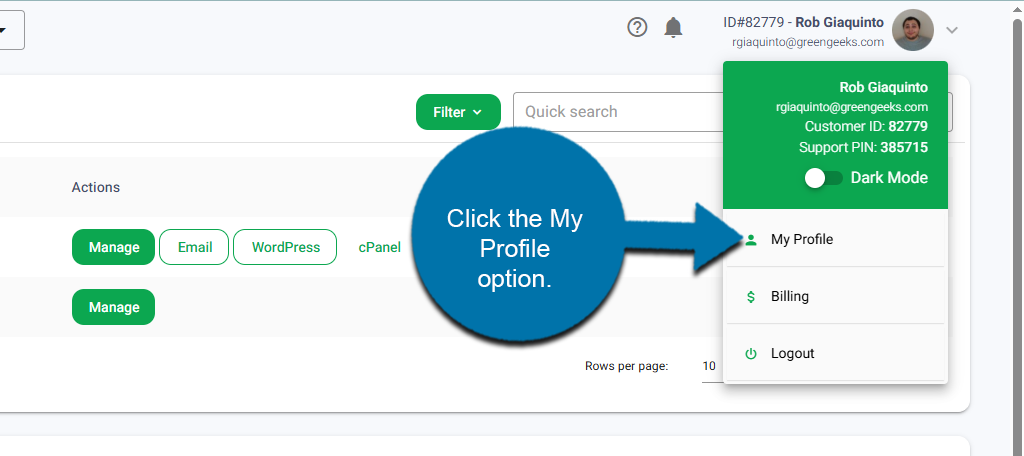Open the cPanel link
Viewport: 1024px width, 456px height.
[379, 247]
